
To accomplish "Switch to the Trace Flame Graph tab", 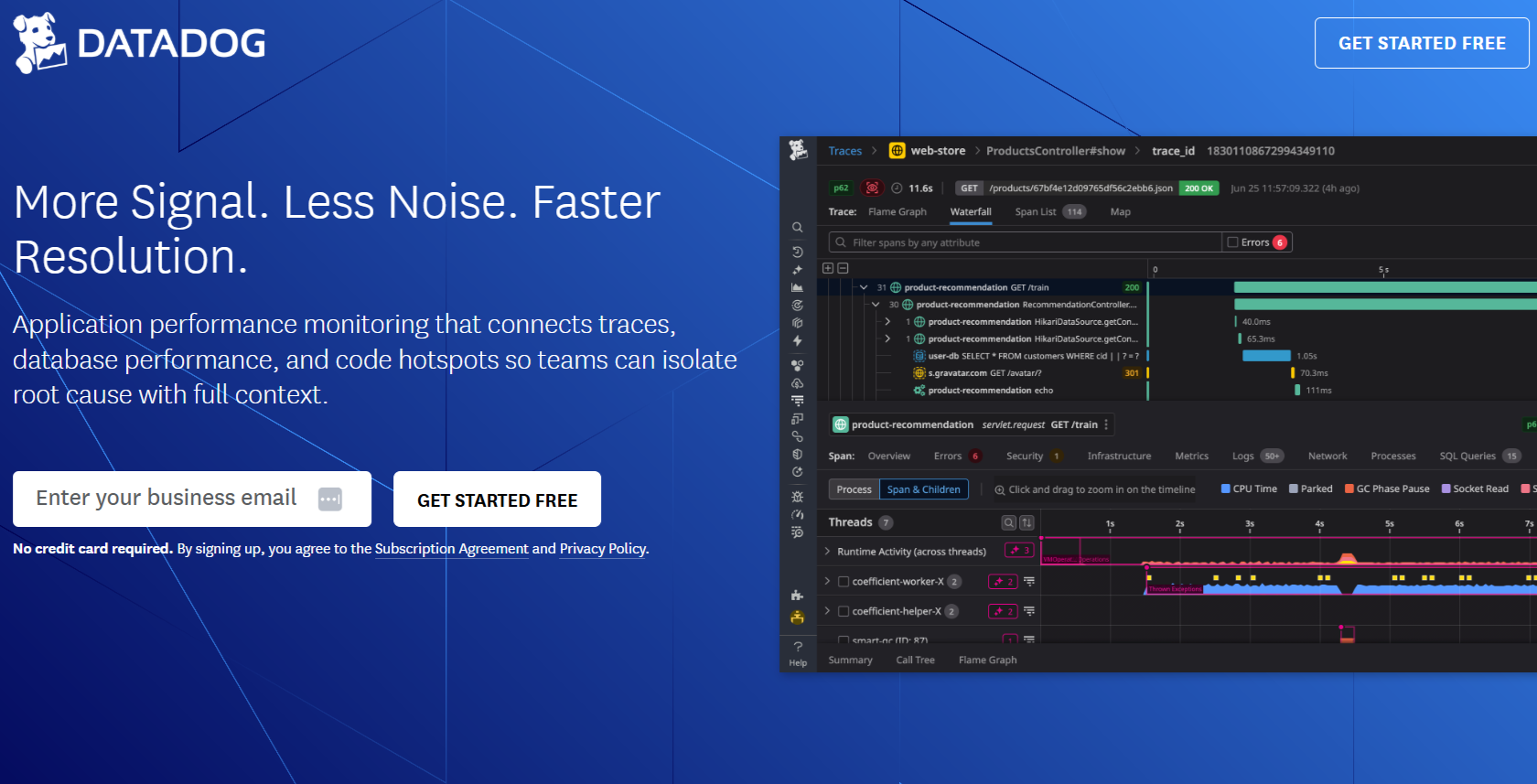I will tap(897, 212).
